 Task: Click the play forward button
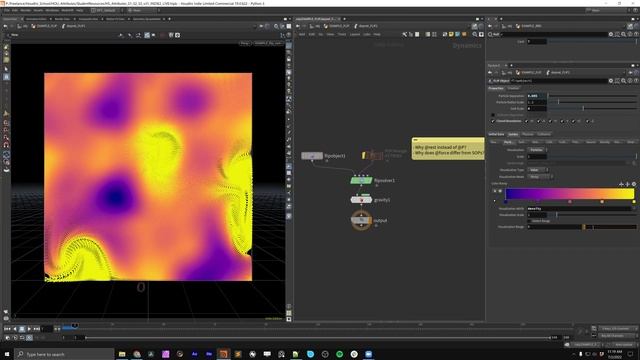29,329
